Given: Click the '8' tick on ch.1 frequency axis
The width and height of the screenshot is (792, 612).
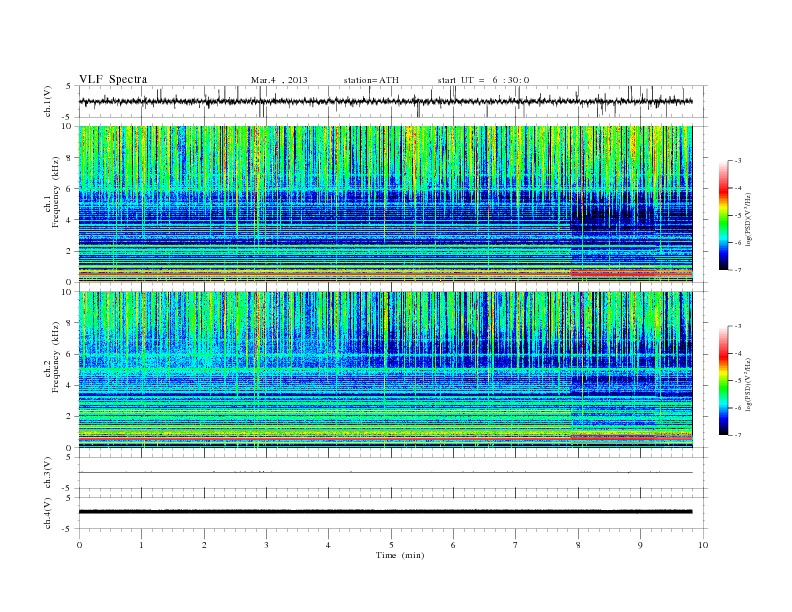Looking at the screenshot, I should (x=69, y=158).
